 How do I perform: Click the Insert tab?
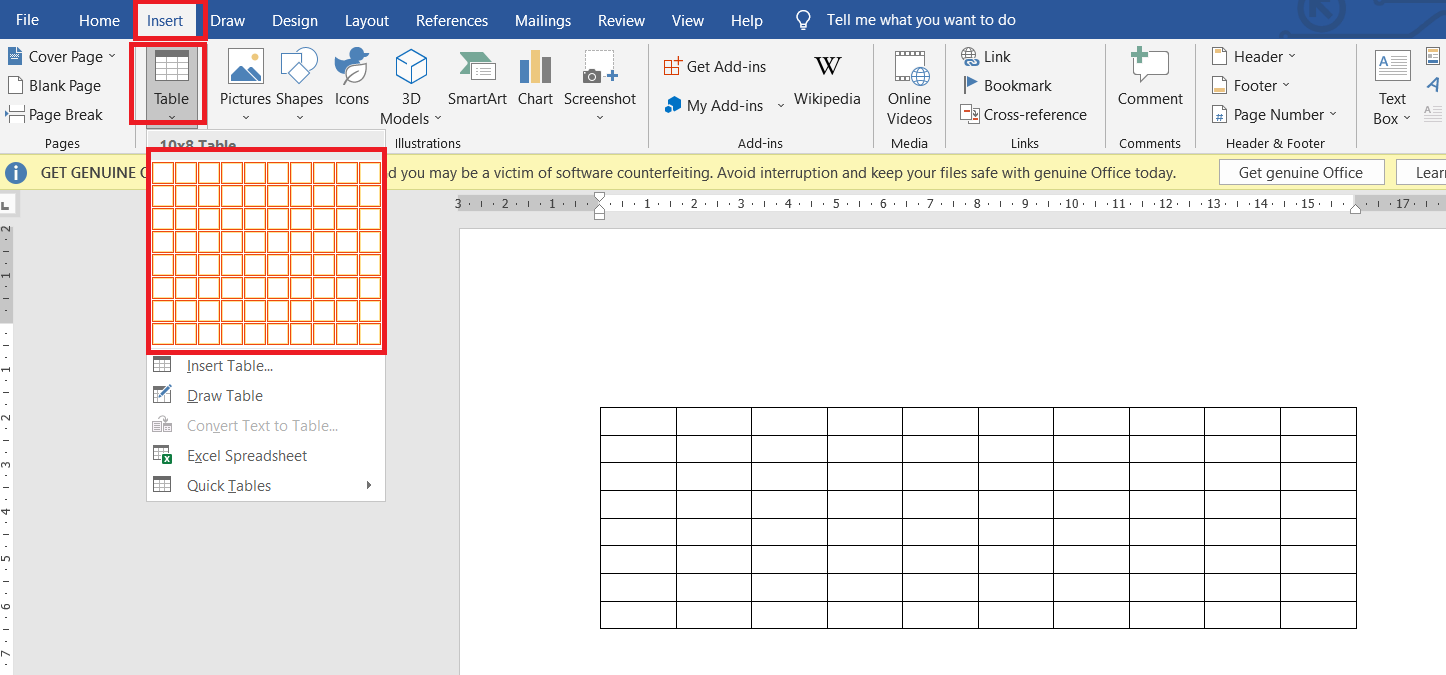[165, 20]
